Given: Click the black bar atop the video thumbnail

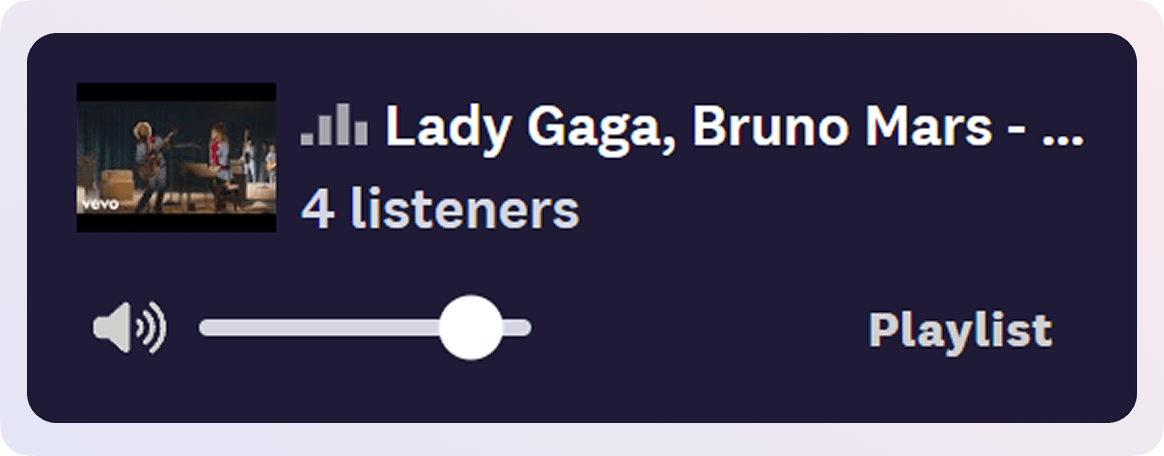Looking at the screenshot, I should pyautogui.click(x=176, y=91).
